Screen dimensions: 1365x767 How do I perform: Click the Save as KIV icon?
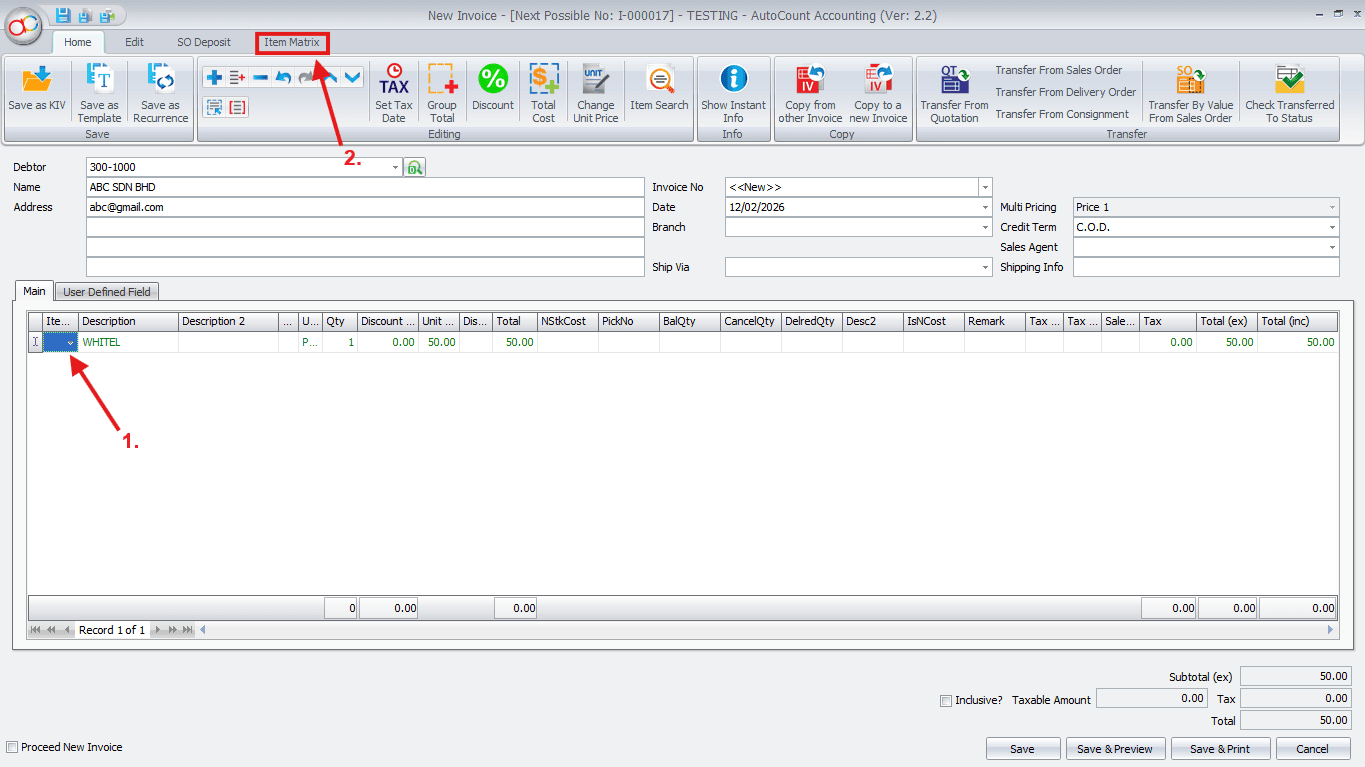click(x=37, y=81)
